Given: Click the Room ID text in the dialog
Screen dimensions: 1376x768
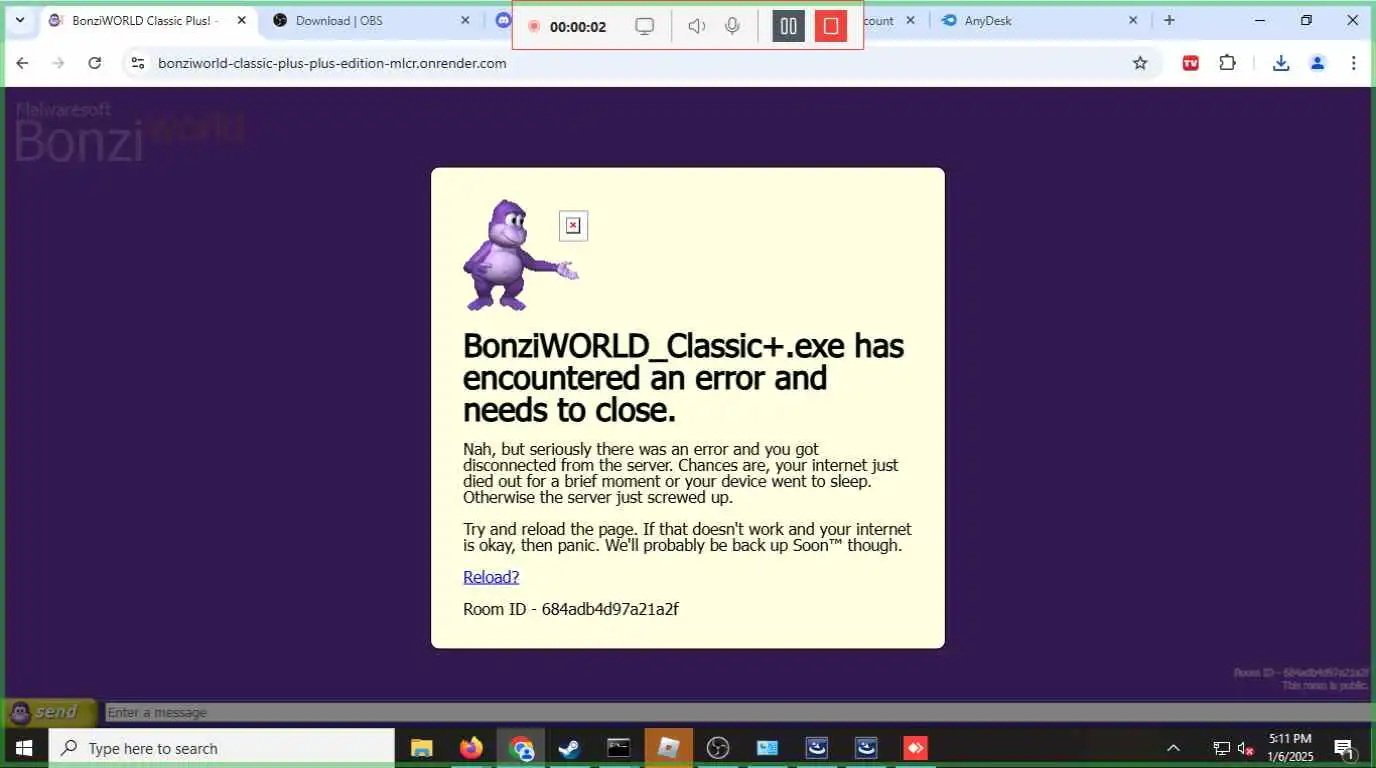Looking at the screenshot, I should click(x=571, y=609).
